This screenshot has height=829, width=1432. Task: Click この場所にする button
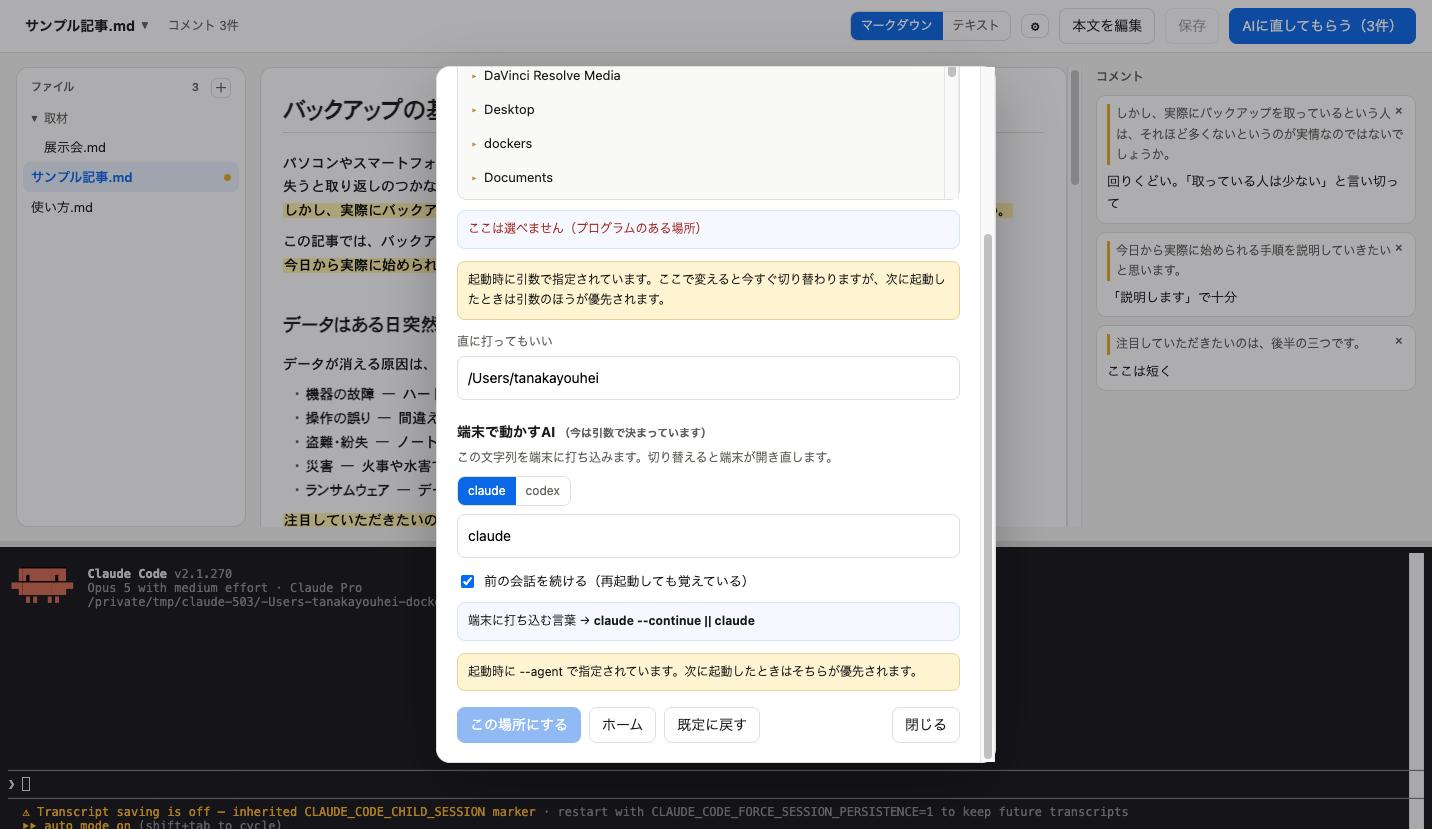coord(519,725)
